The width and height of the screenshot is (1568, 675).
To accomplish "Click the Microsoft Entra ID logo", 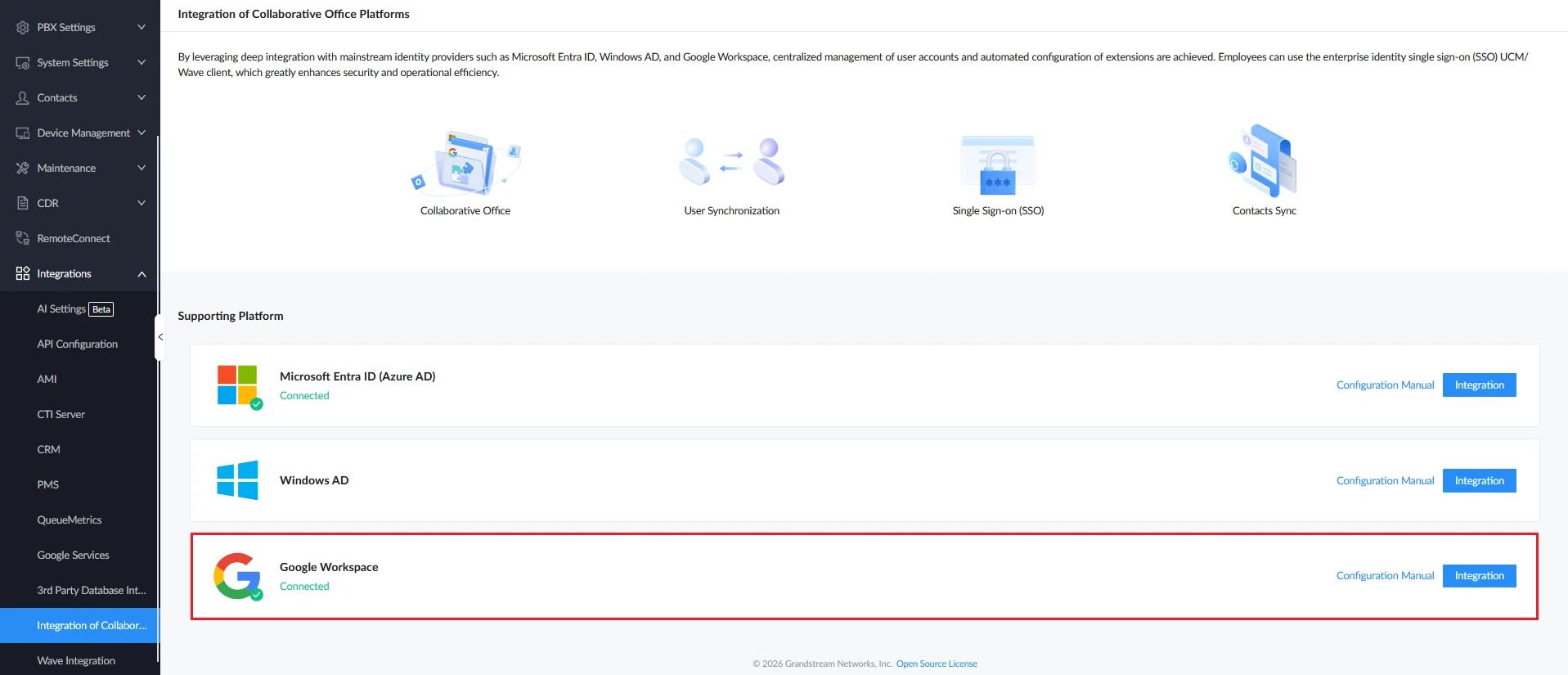I will click(238, 386).
